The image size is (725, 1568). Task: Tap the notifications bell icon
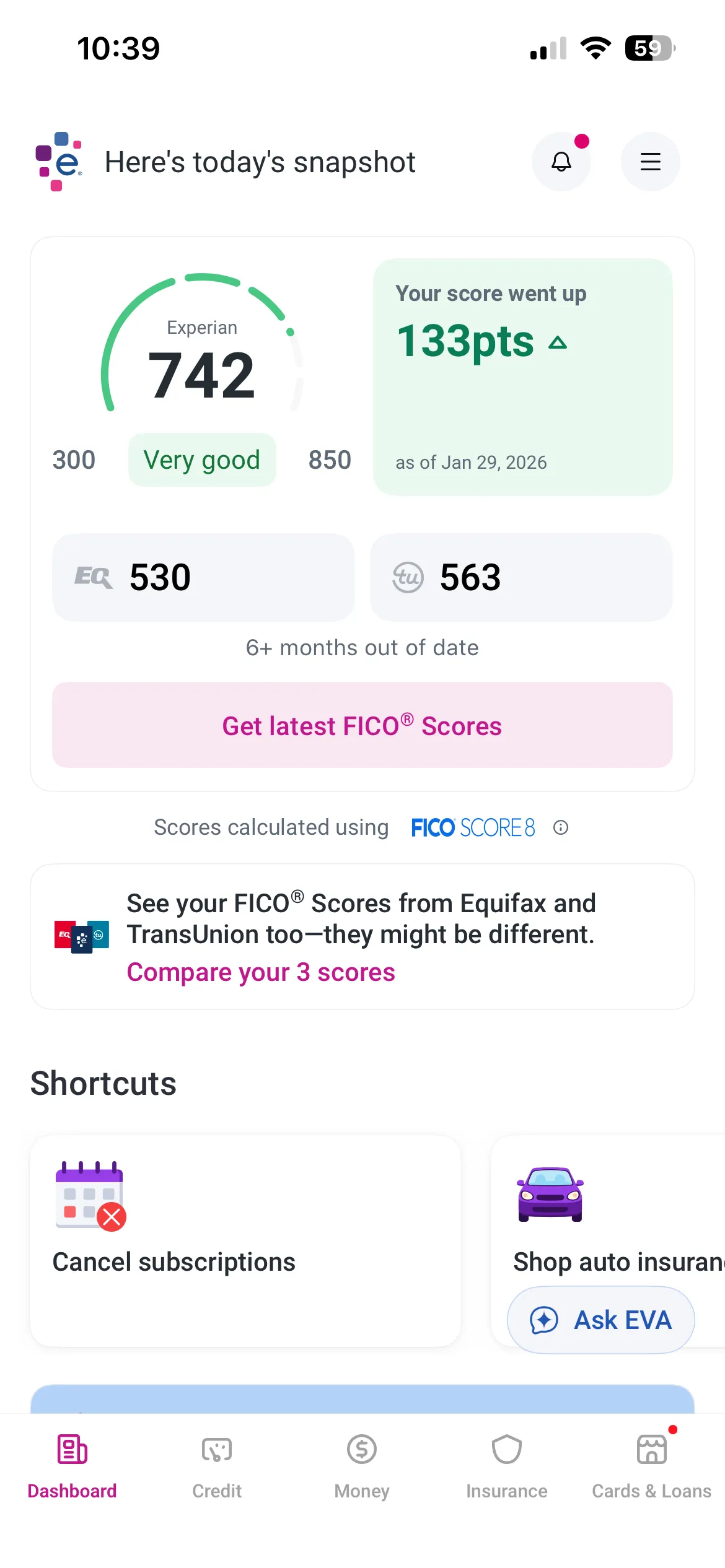(x=561, y=162)
